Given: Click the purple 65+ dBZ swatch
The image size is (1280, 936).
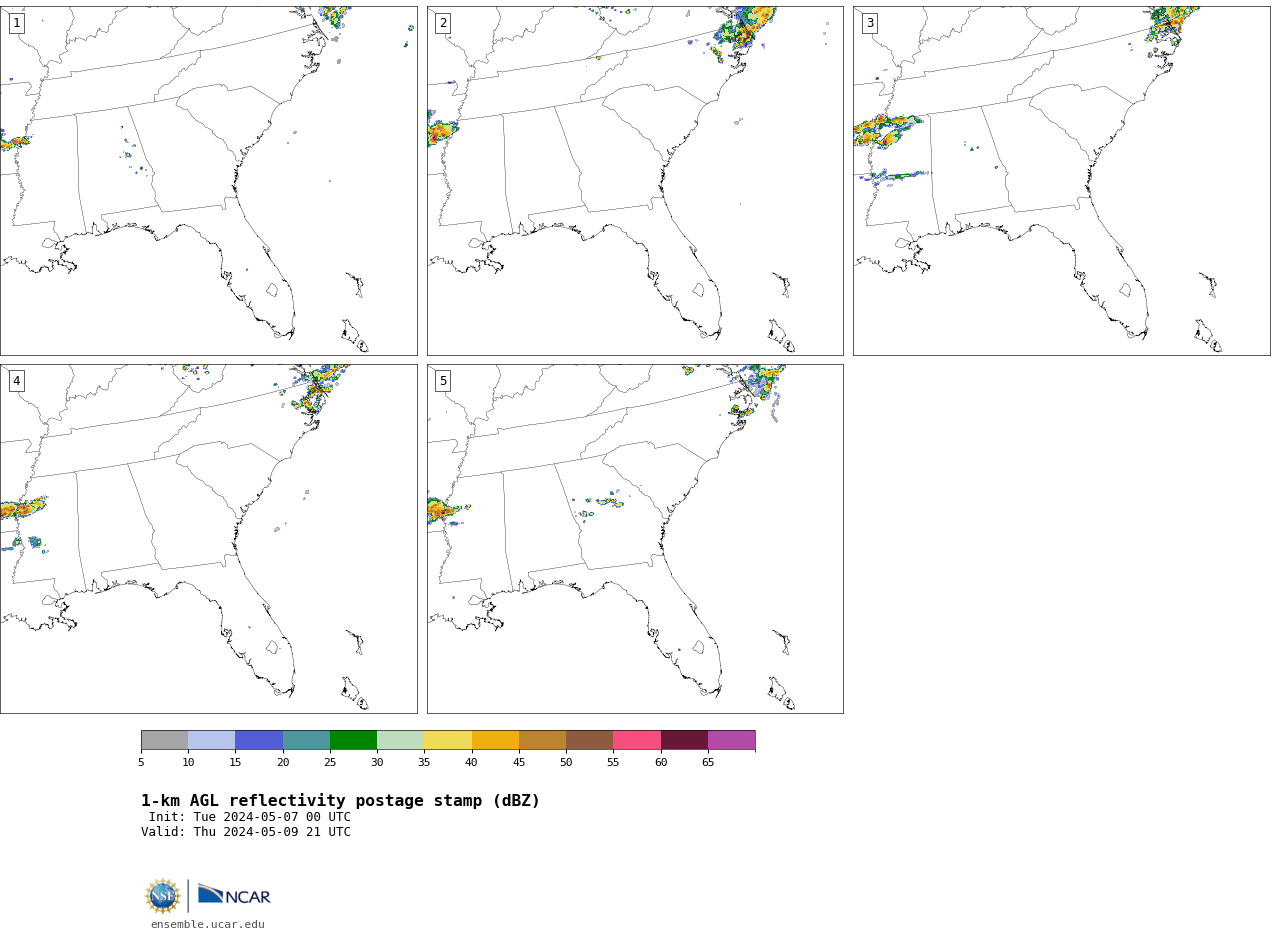Looking at the screenshot, I should (731, 740).
